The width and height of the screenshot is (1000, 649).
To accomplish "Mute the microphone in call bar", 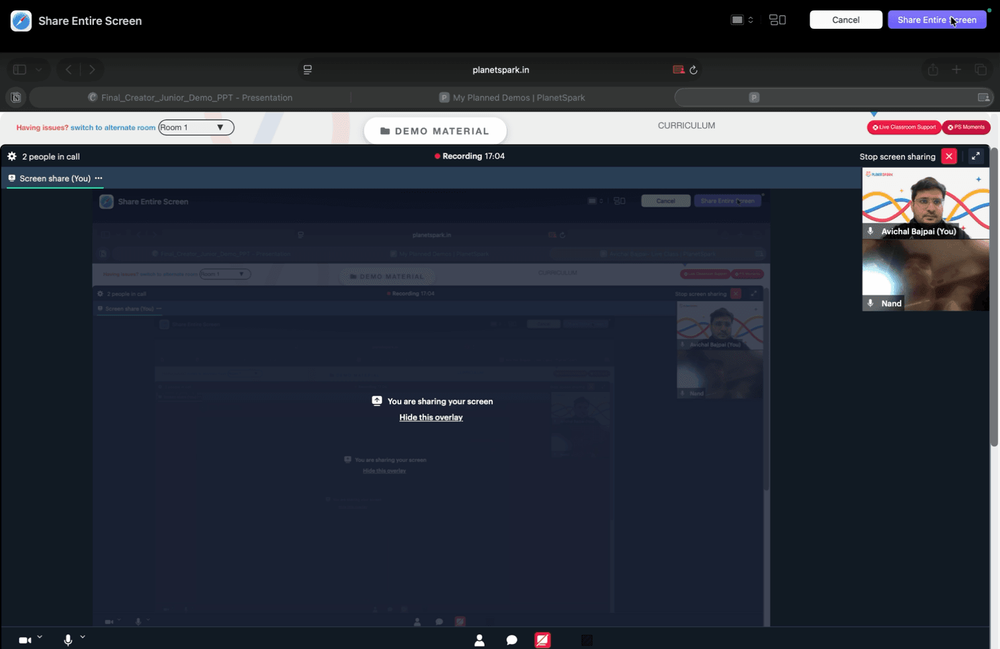I will [68, 640].
